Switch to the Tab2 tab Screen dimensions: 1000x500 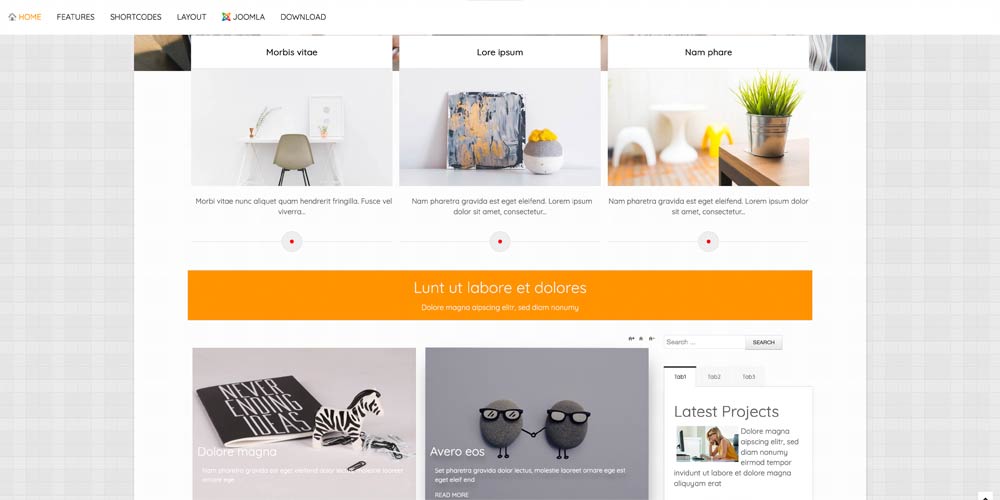tap(714, 377)
